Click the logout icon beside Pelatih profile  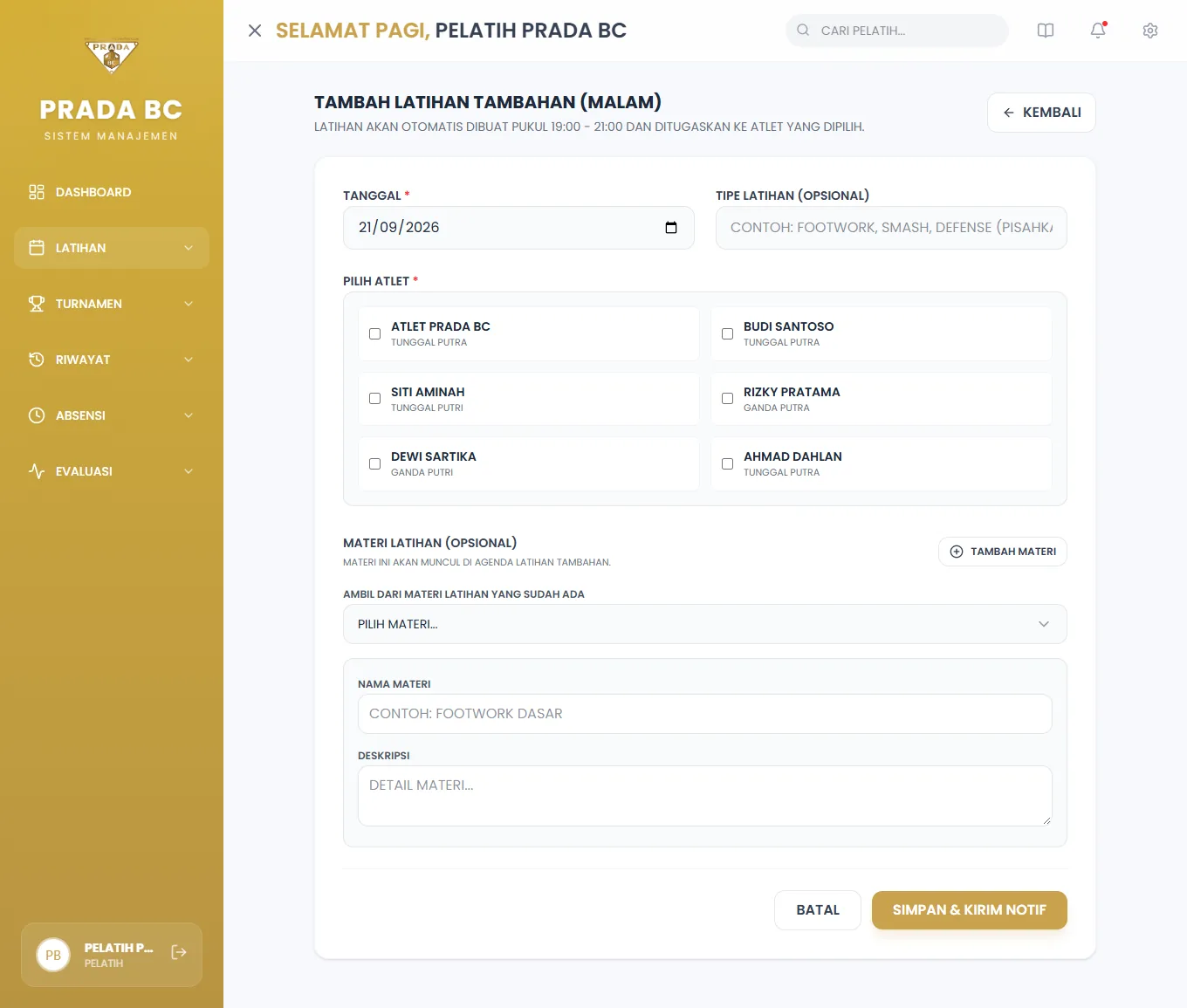tap(179, 952)
